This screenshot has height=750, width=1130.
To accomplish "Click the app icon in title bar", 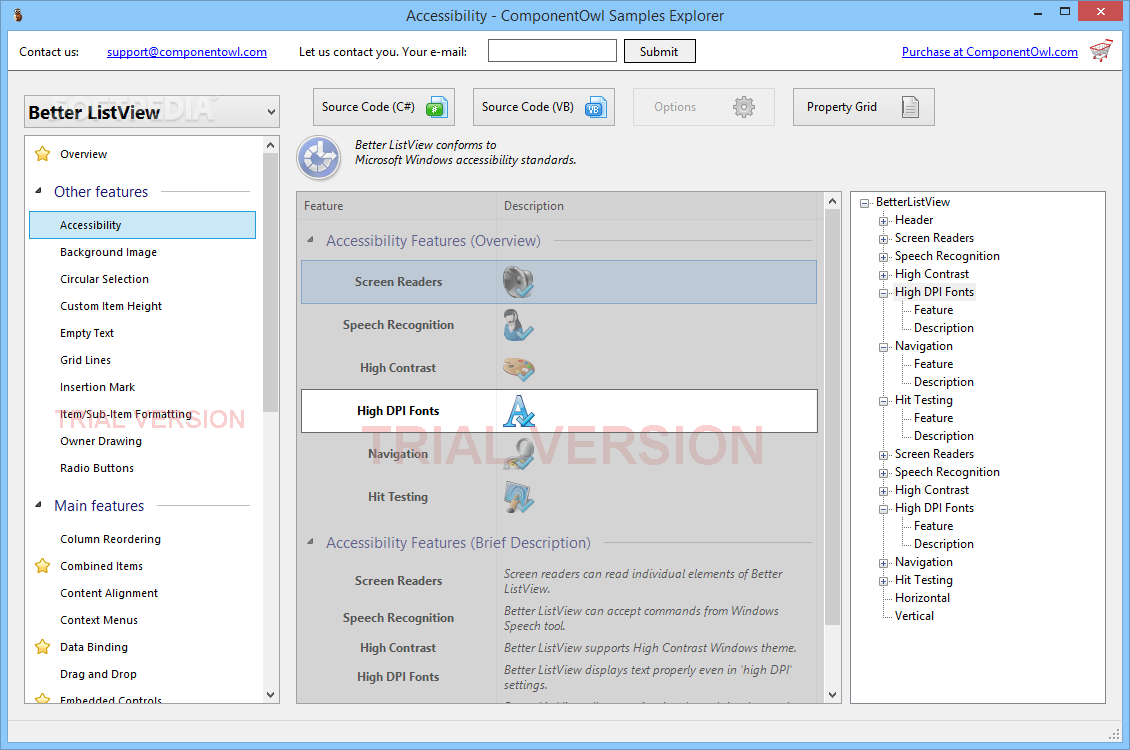I will (18, 14).
